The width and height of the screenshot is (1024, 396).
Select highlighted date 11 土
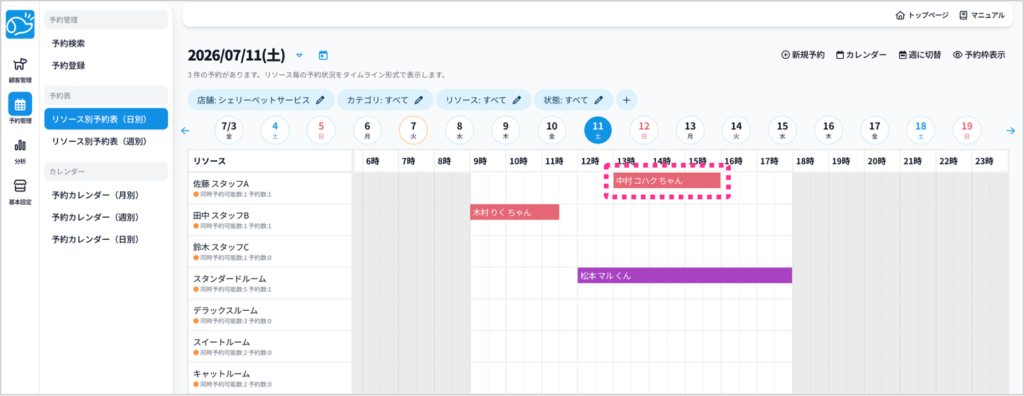[x=598, y=130]
